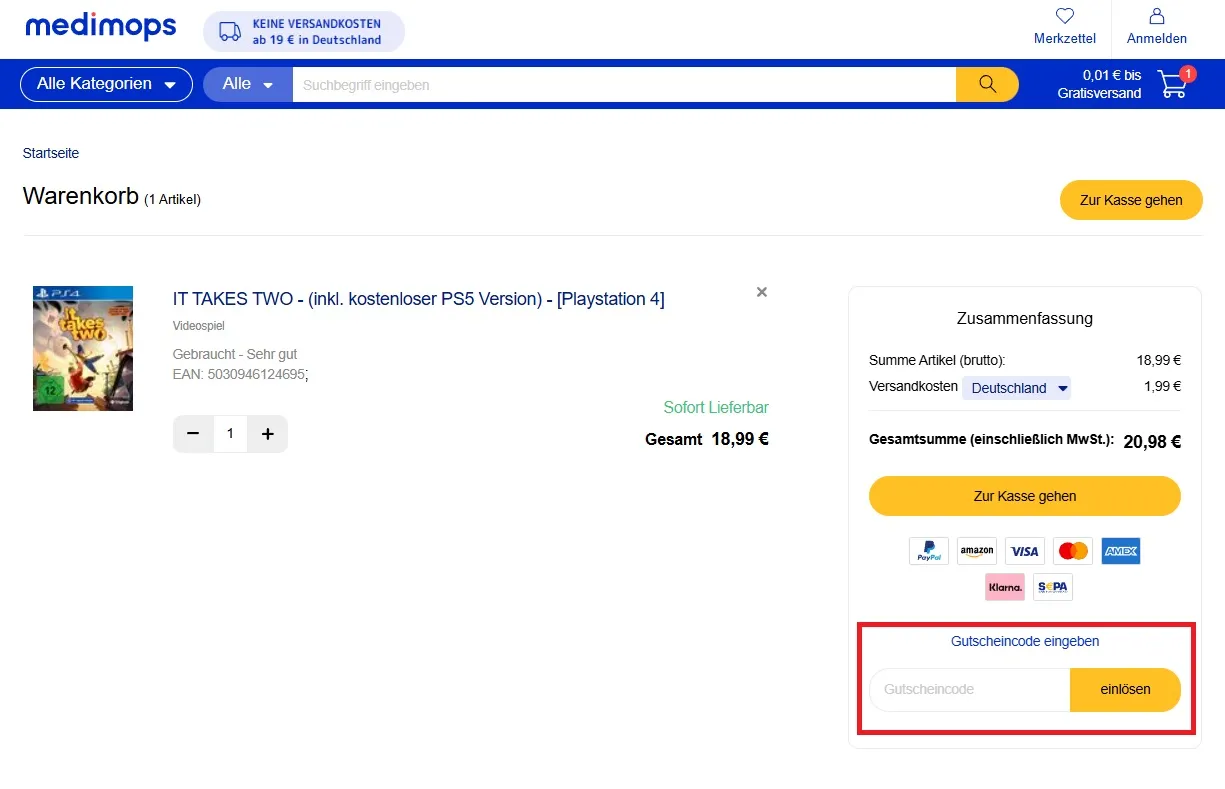The height and width of the screenshot is (789, 1225).
Task: Click the Klarna payment icon
Action: [x=1004, y=587]
